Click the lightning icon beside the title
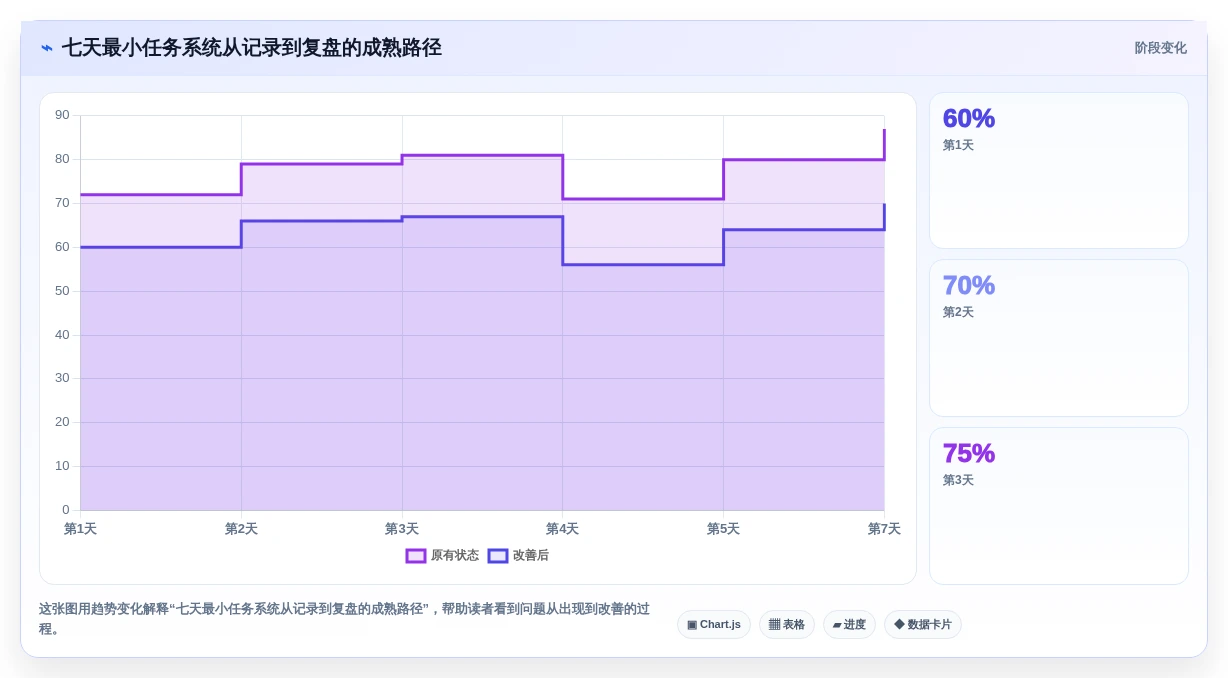1228x678 pixels. click(47, 48)
